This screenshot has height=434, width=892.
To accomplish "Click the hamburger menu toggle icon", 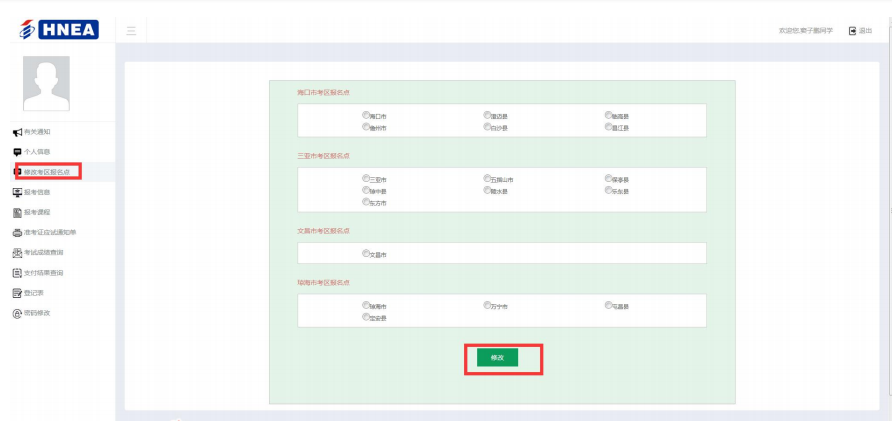I will coord(132,31).
